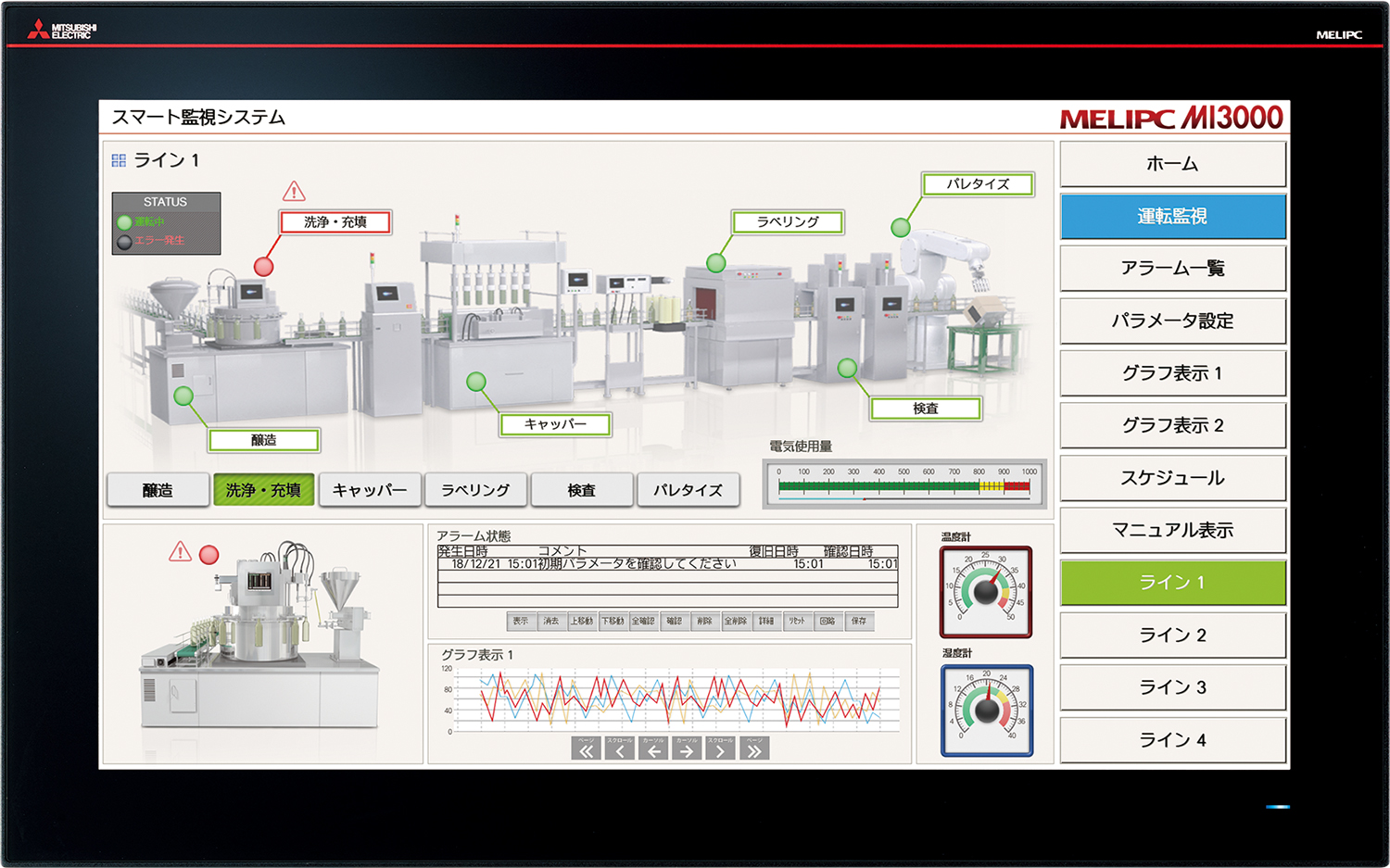Click the warning triangle in machine detail panel
Viewport: 1390px width, 868px height.
click(180, 552)
